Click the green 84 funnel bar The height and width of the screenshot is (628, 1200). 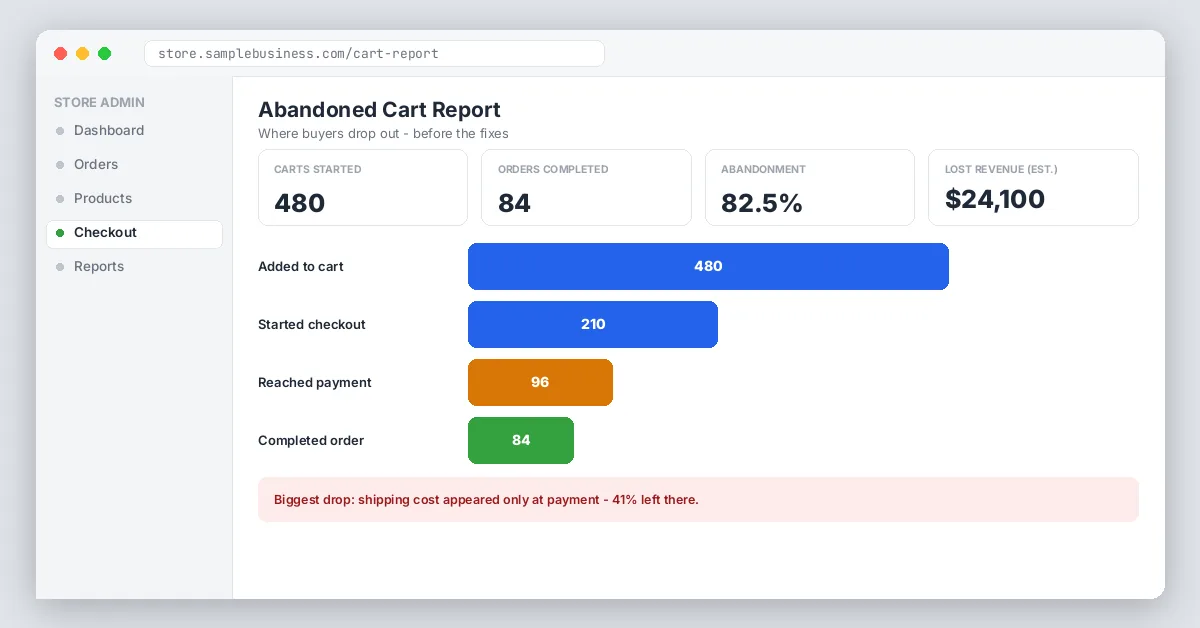pos(521,441)
